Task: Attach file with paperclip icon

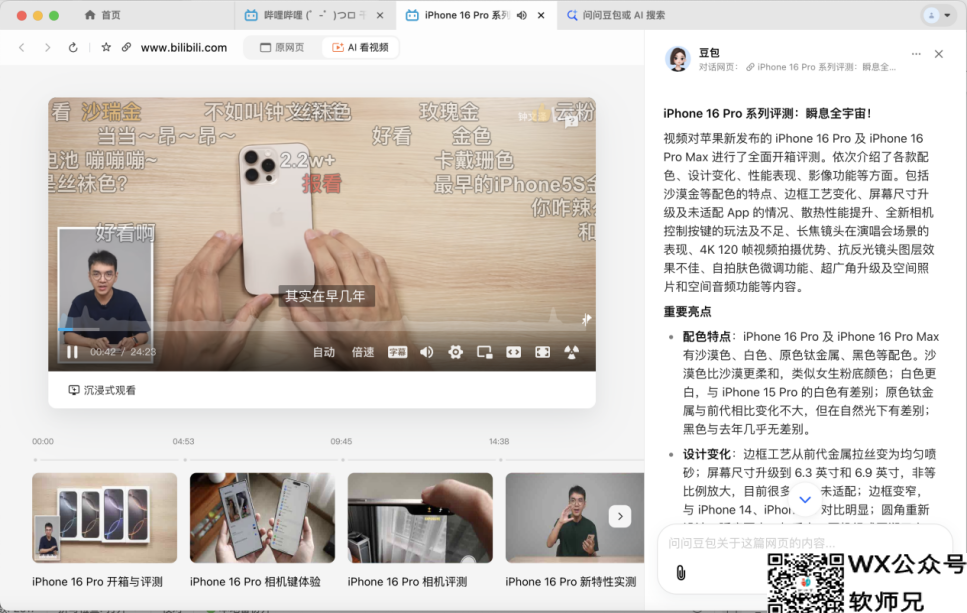Action: pos(680,573)
